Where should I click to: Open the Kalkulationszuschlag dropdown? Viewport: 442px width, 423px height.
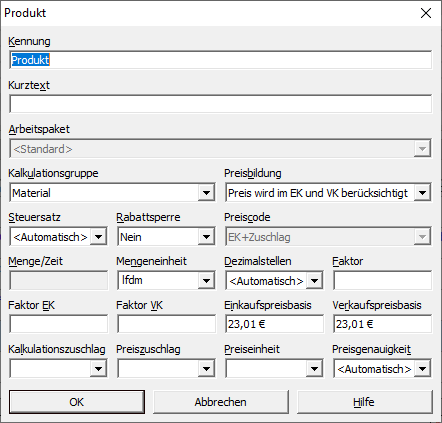(x=58, y=368)
